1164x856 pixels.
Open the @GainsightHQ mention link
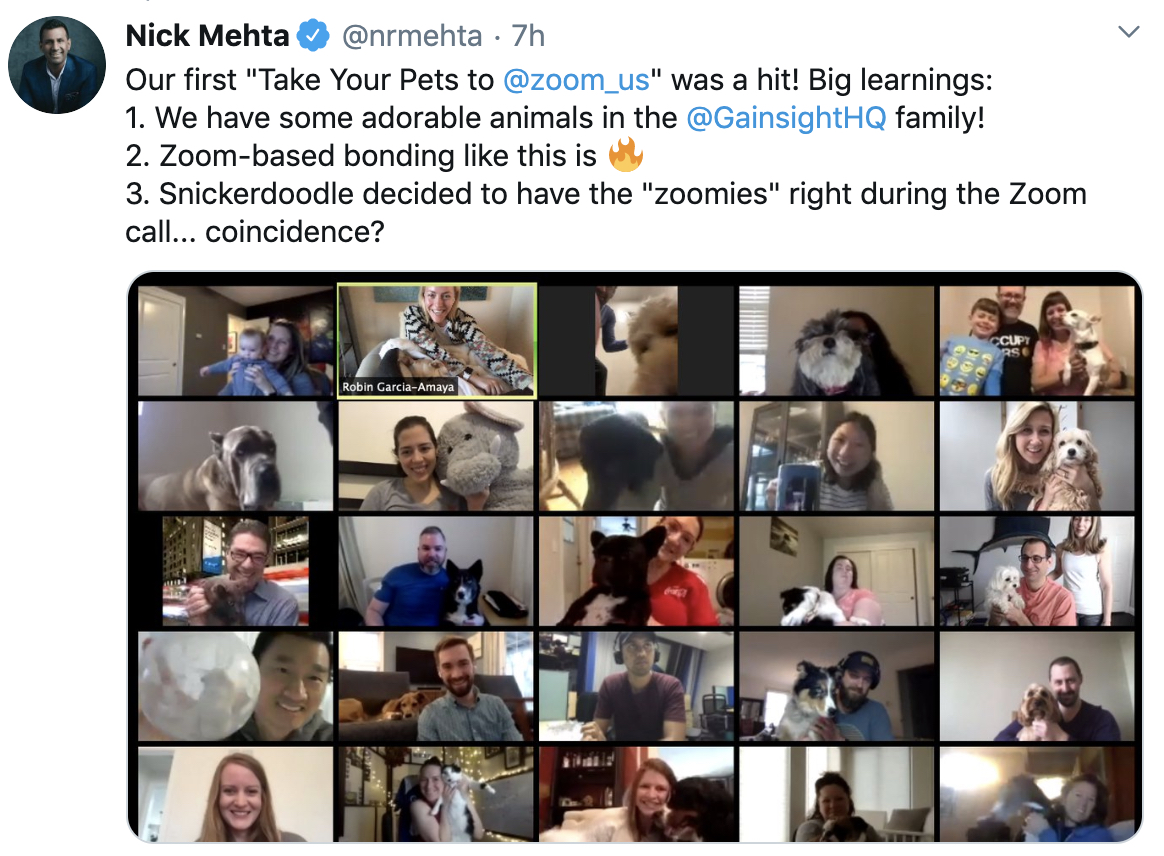pos(786,117)
